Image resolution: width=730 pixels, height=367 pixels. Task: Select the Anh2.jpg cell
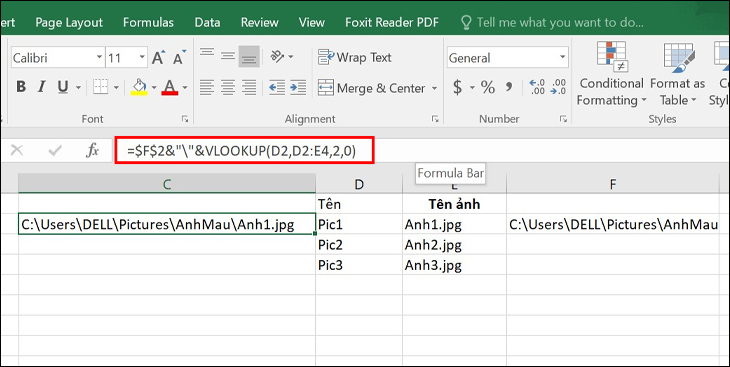pyautogui.click(x=454, y=245)
